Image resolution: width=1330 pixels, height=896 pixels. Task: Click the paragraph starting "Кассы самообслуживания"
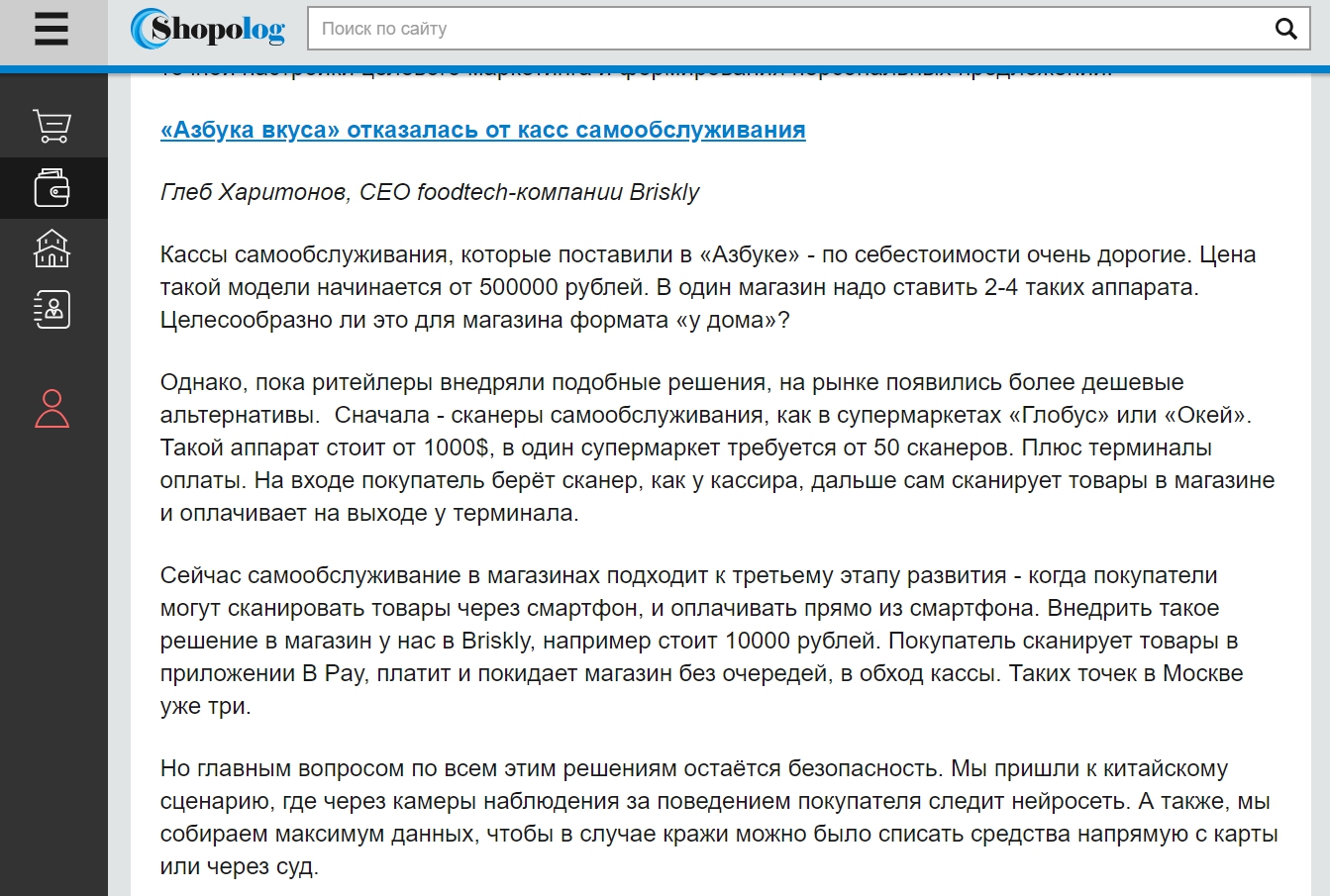click(693, 287)
